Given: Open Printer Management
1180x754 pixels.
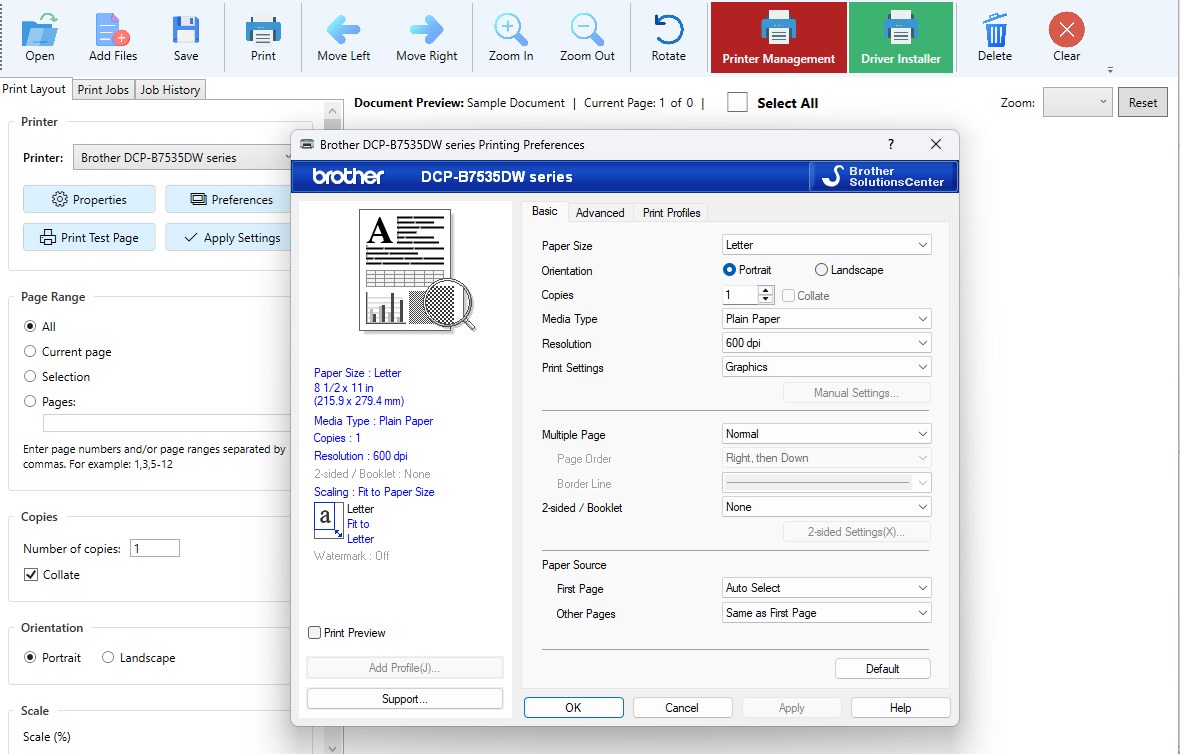Looking at the screenshot, I should [x=778, y=37].
